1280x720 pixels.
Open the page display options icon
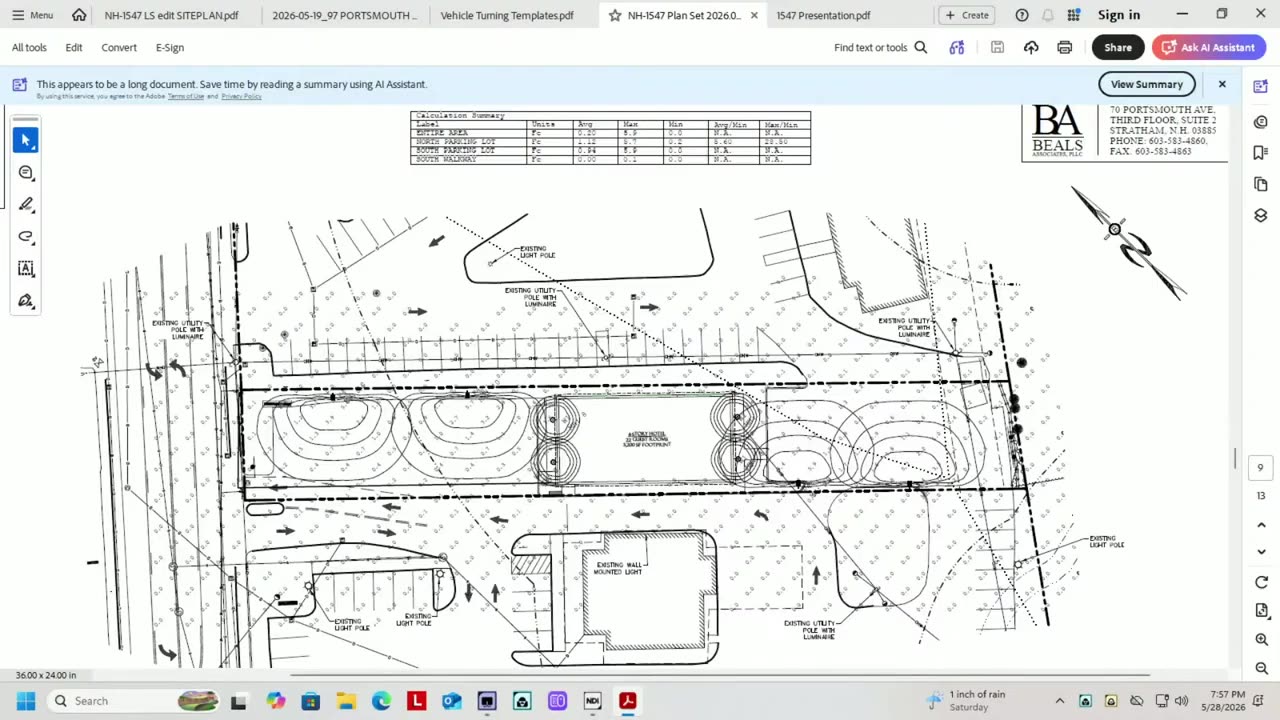1260,611
